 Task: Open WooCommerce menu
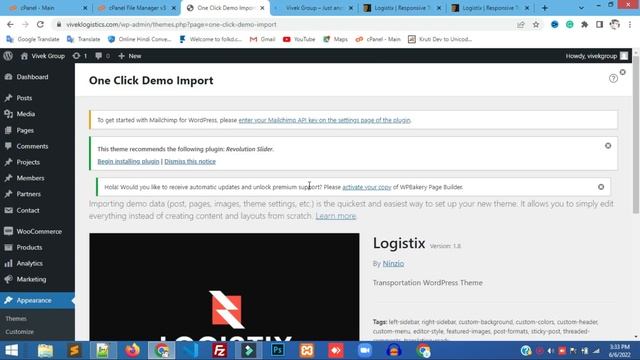pos(39,231)
